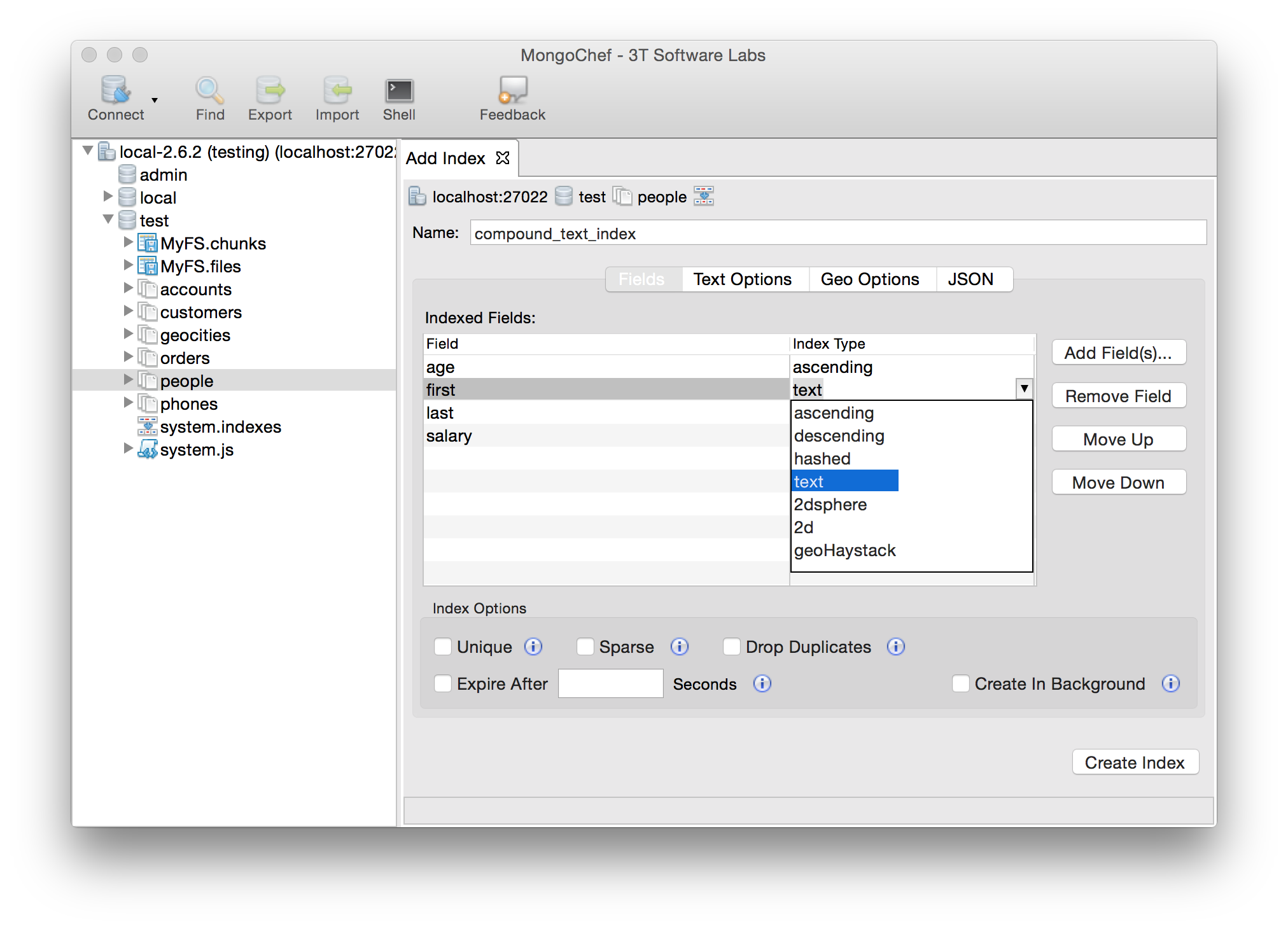Click the Export toolbar icon
Viewport: 1288px width, 929px height.
[270, 90]
